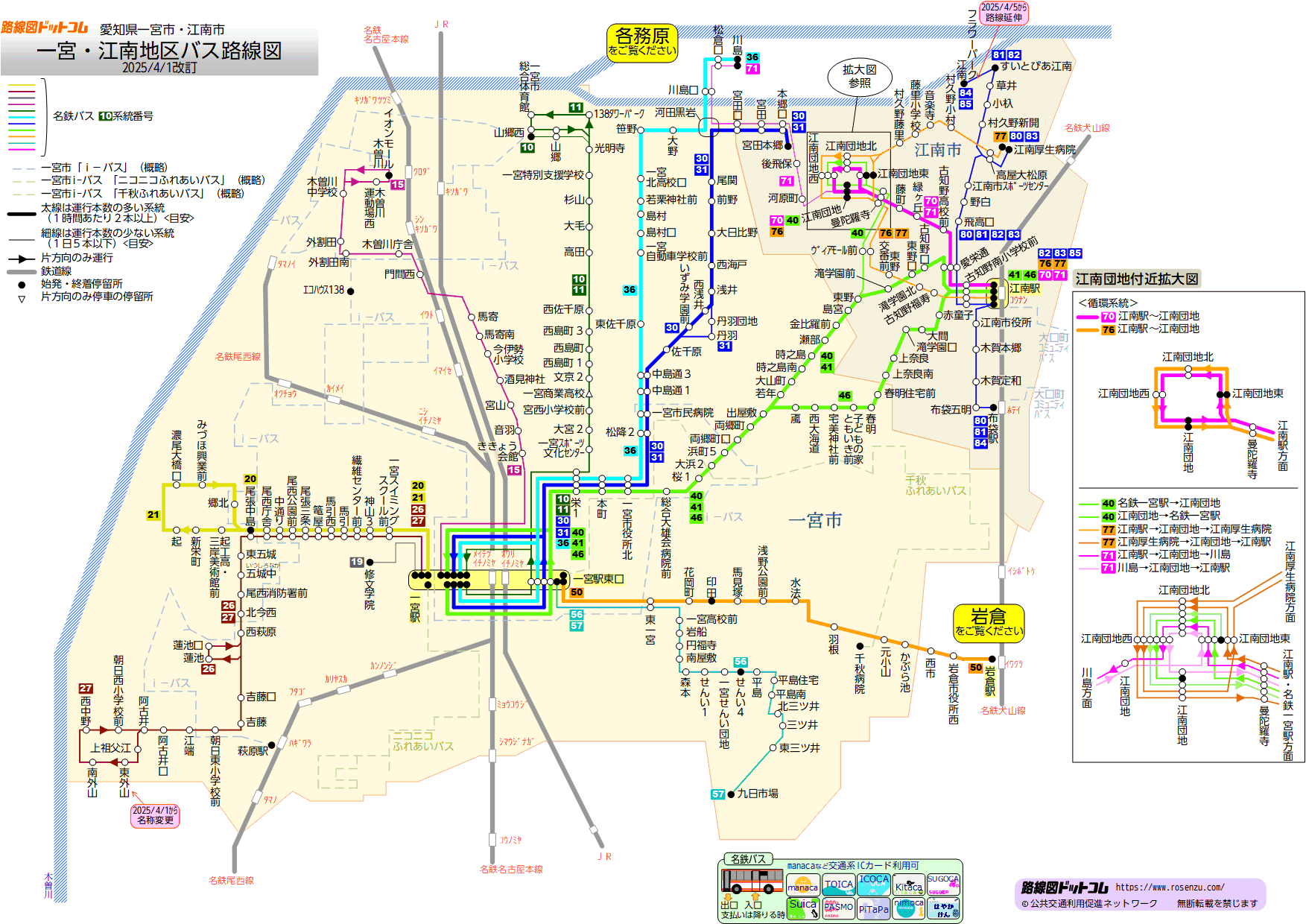Click the 千秋病院 stop label

coord(859,674)
